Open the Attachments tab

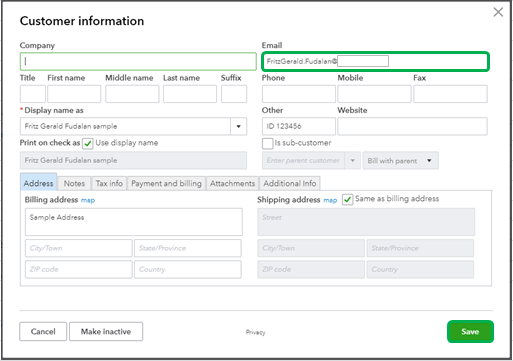point(232,183)
